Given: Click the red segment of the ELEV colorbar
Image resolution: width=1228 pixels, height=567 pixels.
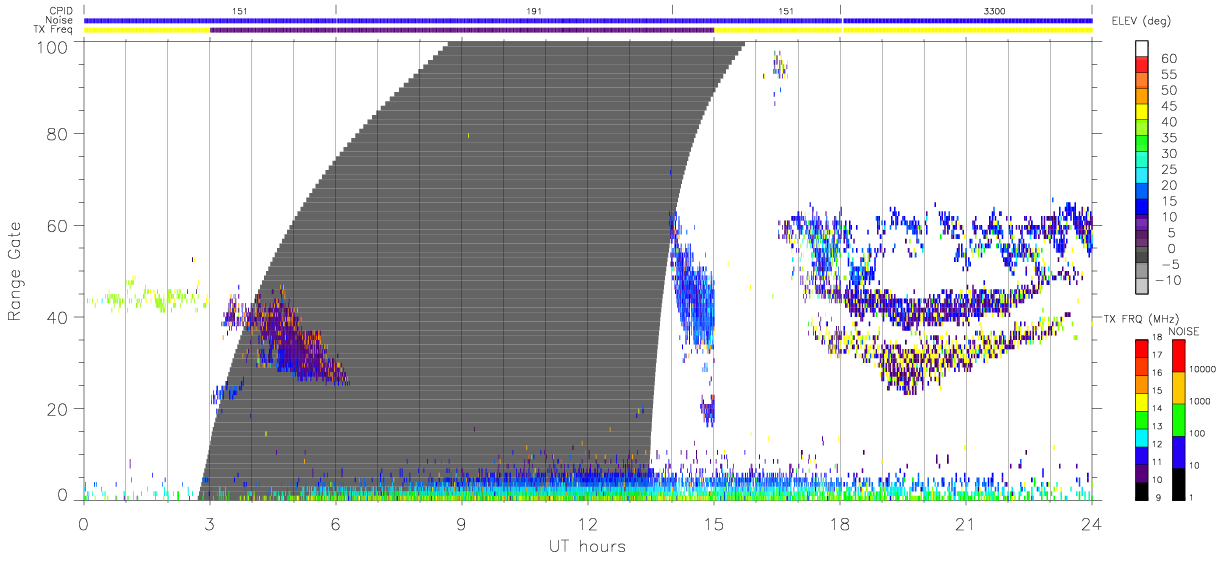Looking at the screenshot, I should [x=1143, y=66].
